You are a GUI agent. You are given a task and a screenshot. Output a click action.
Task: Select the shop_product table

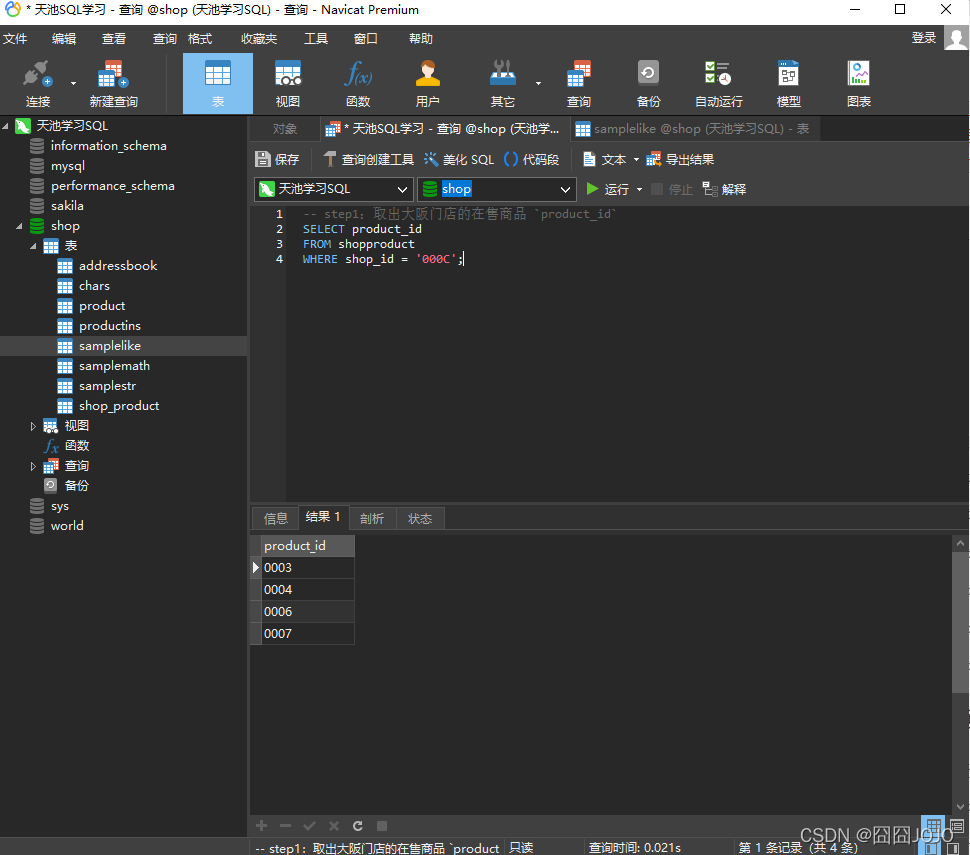[x=119, y=406]
